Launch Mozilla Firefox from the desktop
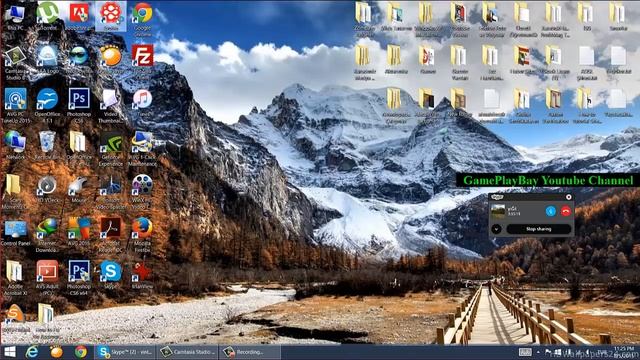The width and height of the screenshot is (640, 360). pyautogui.click(x=142, y=235)
